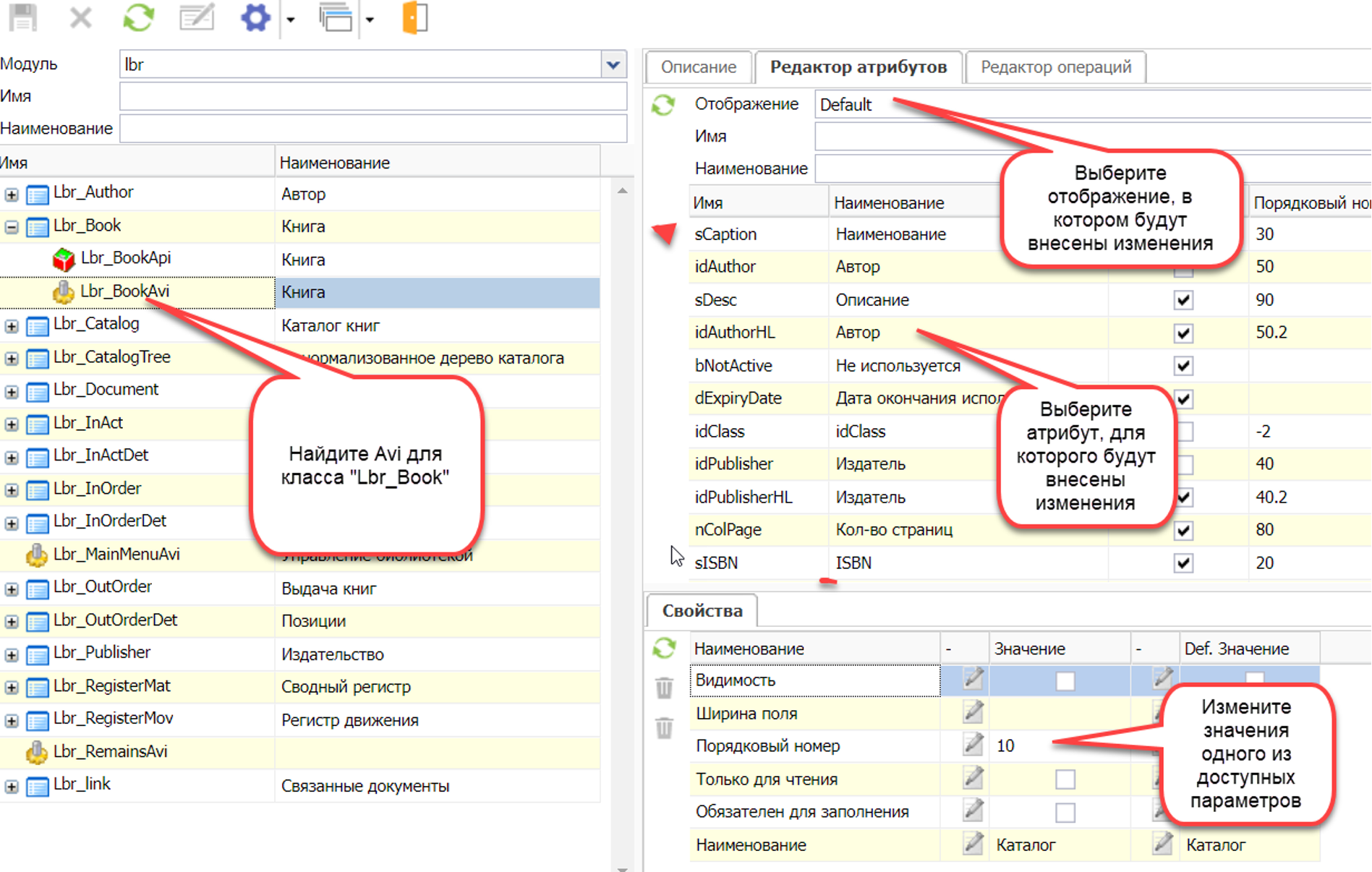
Task: Click the delete X toolbar icon
Action: (x=80, y=17)
